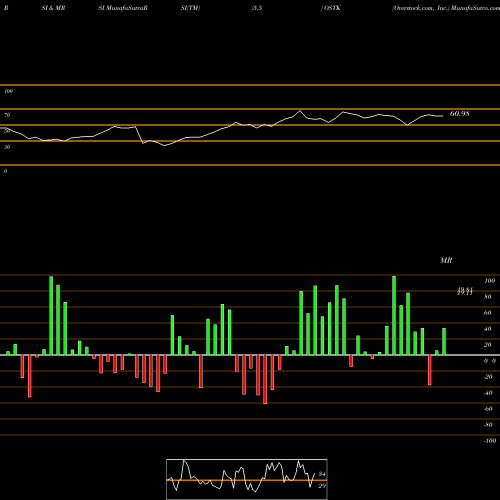Click the RSI axis label "100" on the left
This screenshot has height=500, width=500.
(8, 91)
